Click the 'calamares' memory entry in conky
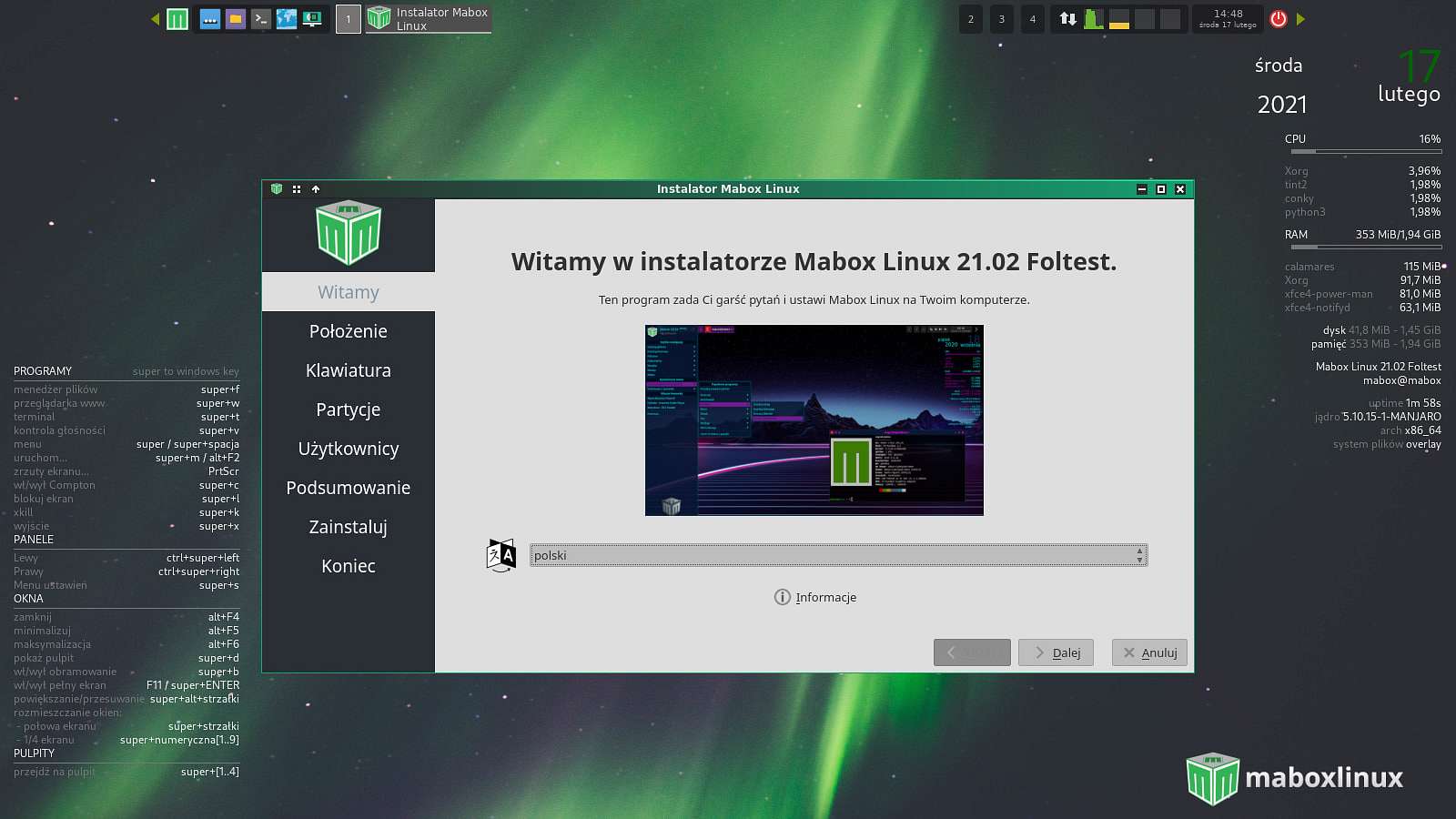Viewport: 1456px width, 819px height. (x=1362, y=267)
